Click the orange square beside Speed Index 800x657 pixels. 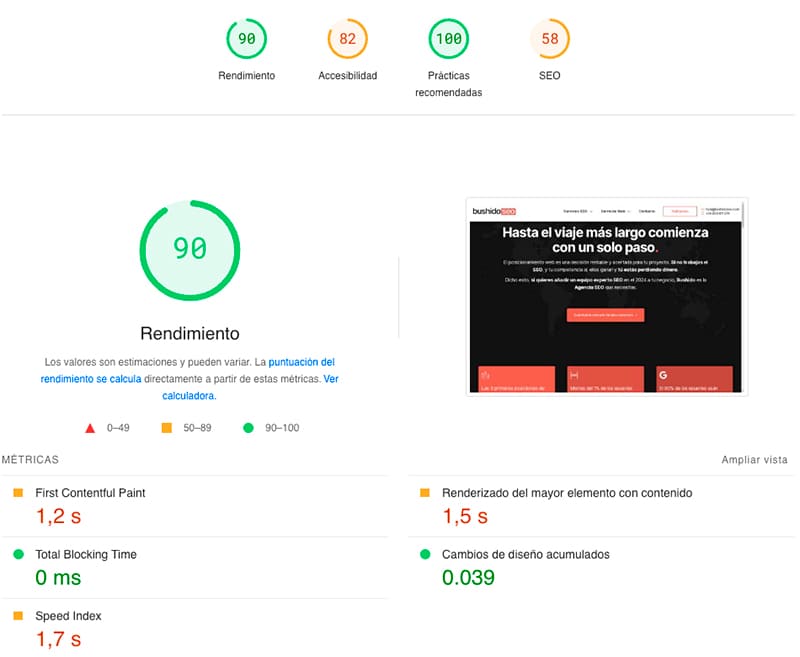click(x=17, y=616)
